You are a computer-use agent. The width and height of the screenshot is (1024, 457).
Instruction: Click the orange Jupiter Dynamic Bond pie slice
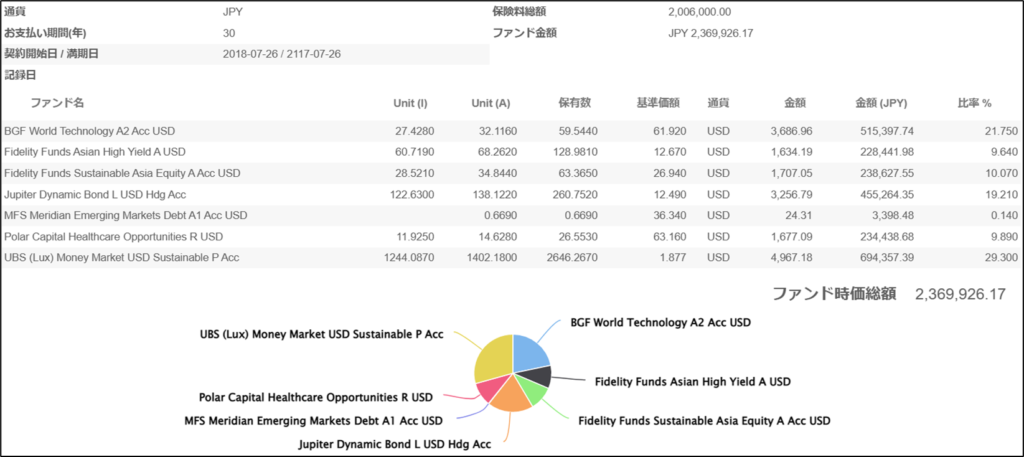pyautogui.click(x=510, y=396)
